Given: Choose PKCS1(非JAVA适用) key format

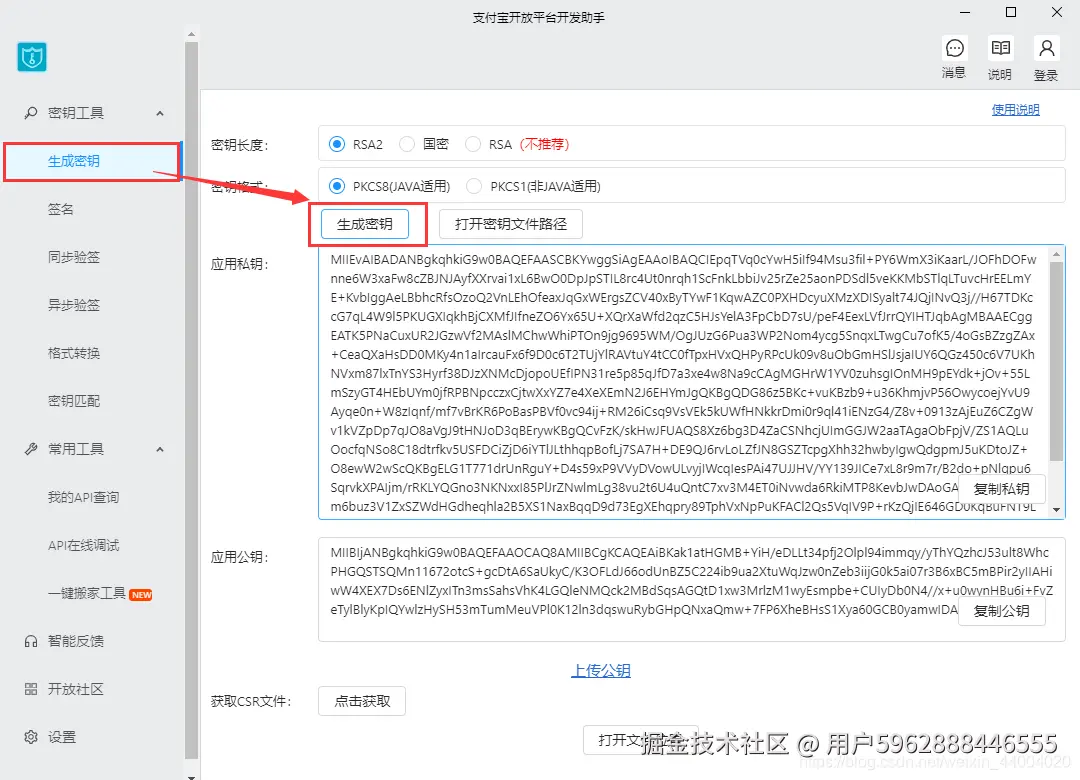Looking at the screenshot, I should (474, 186).
